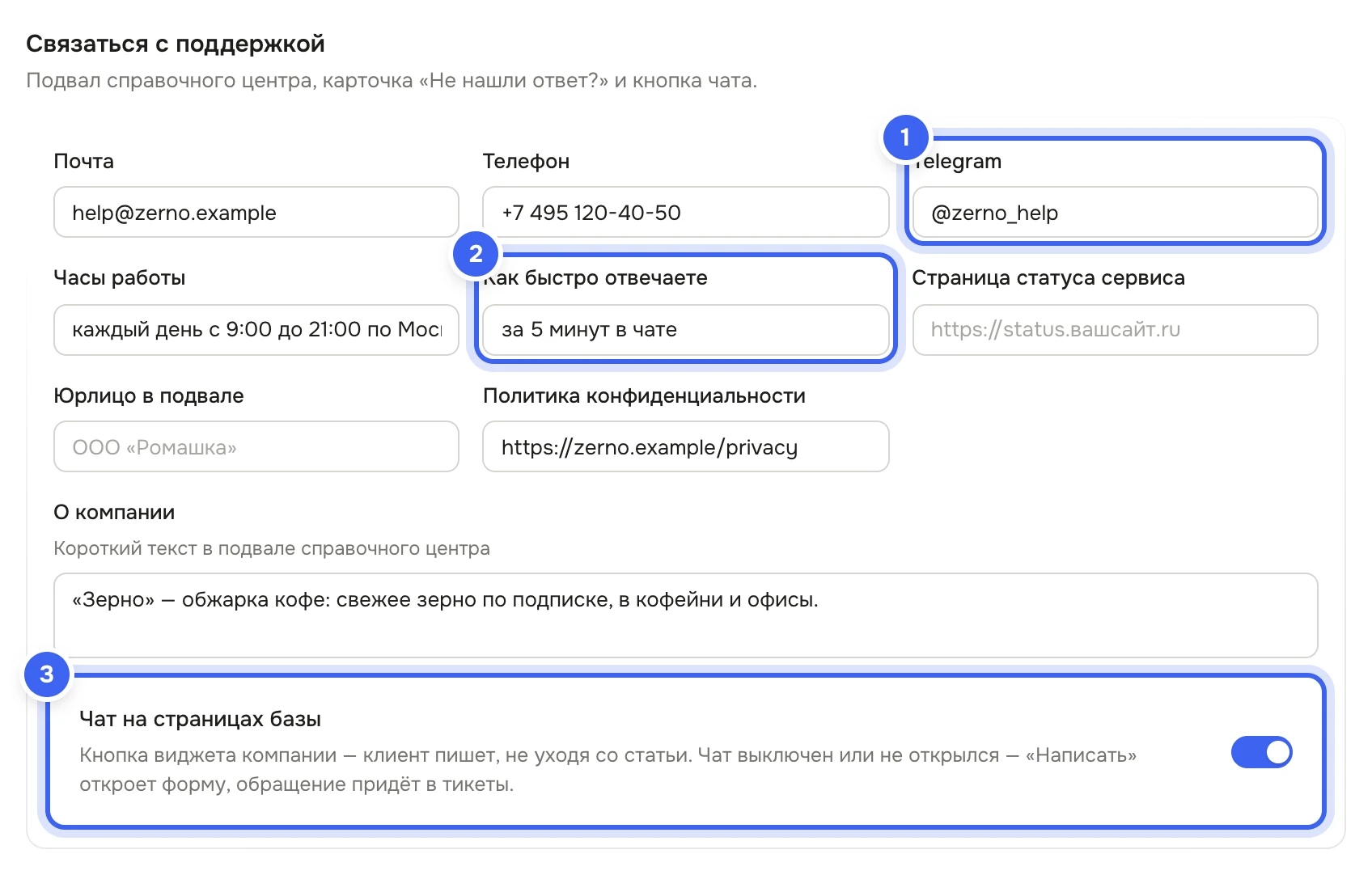Click the «Чат на страницах базы» title text

pyautogui.click(x=201, y=719)
